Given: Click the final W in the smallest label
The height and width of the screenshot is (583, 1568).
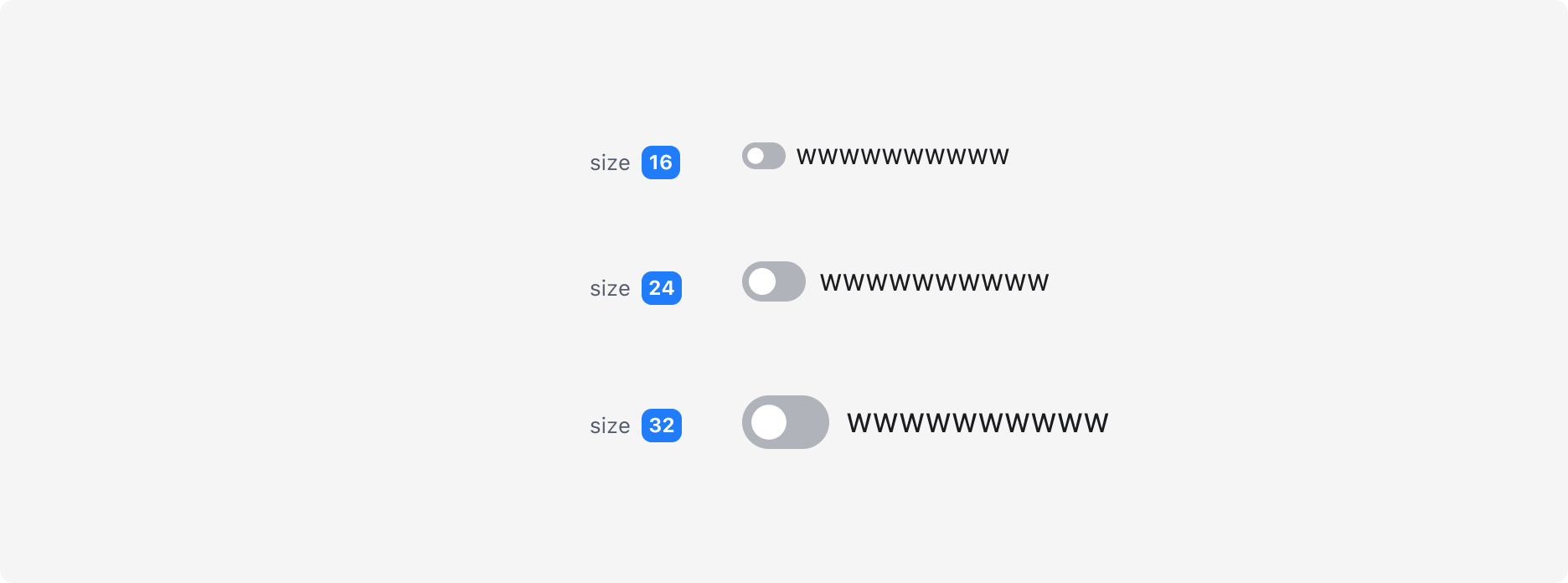Looking at the screenshot, I should click(998, 157).
